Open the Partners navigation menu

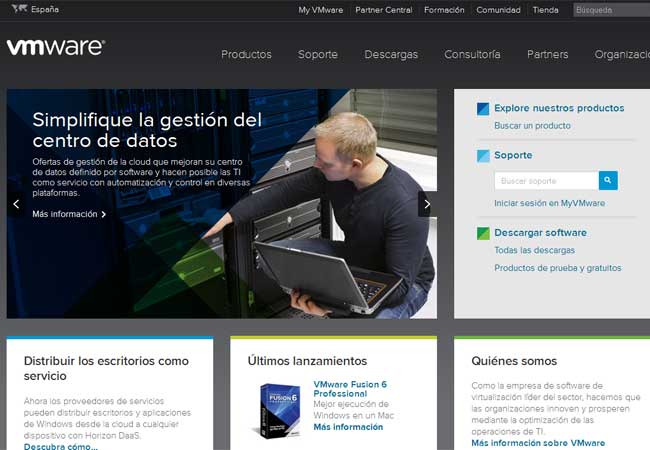coord(548,54)
